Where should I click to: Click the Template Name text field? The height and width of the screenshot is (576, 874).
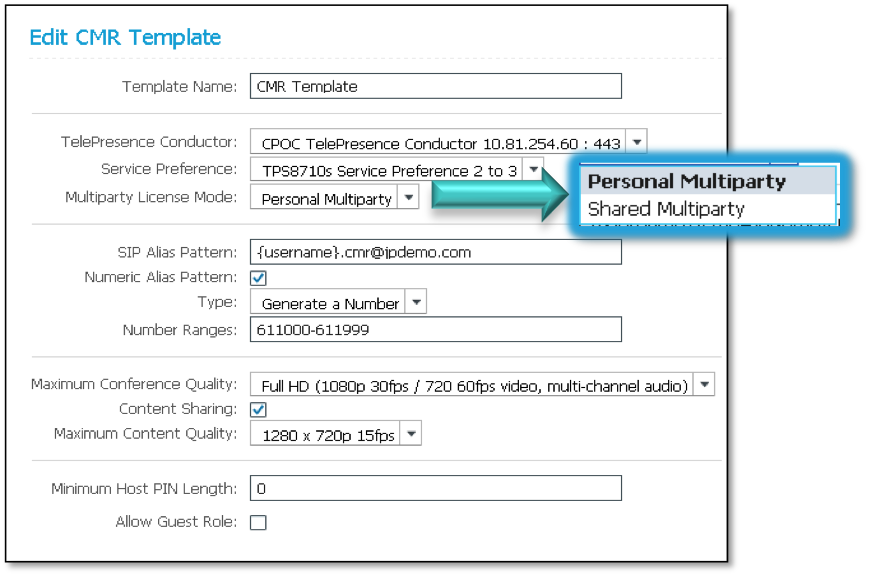(x=435, y=86)
